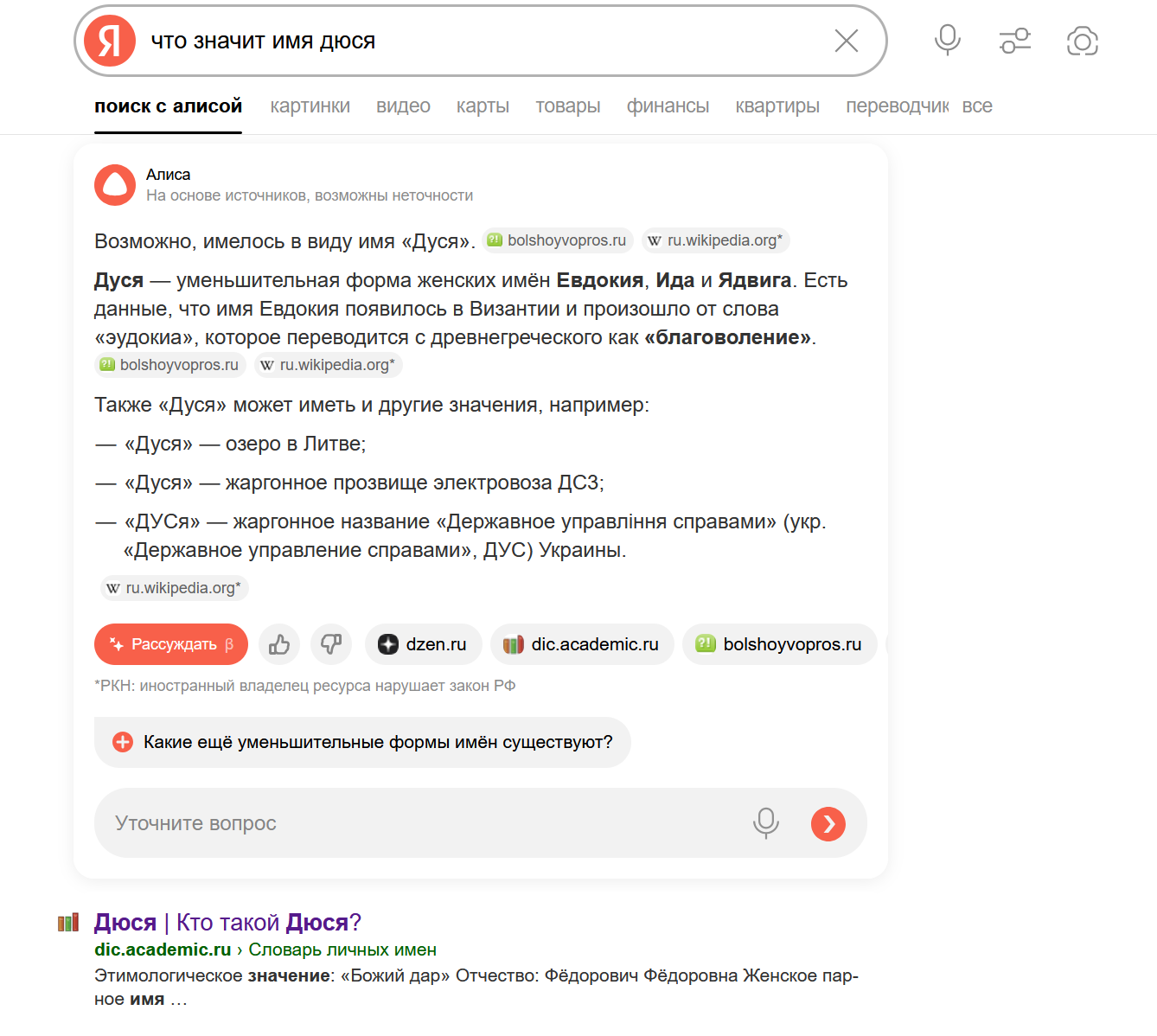
Task: Open the dzen.ru source chip
Action: 423,644
